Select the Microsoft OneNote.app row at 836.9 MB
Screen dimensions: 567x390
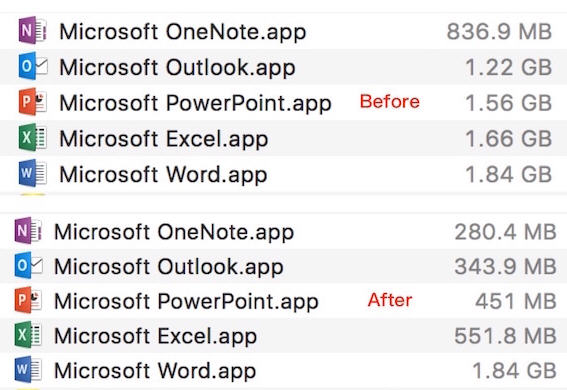(x=284, y=31)
